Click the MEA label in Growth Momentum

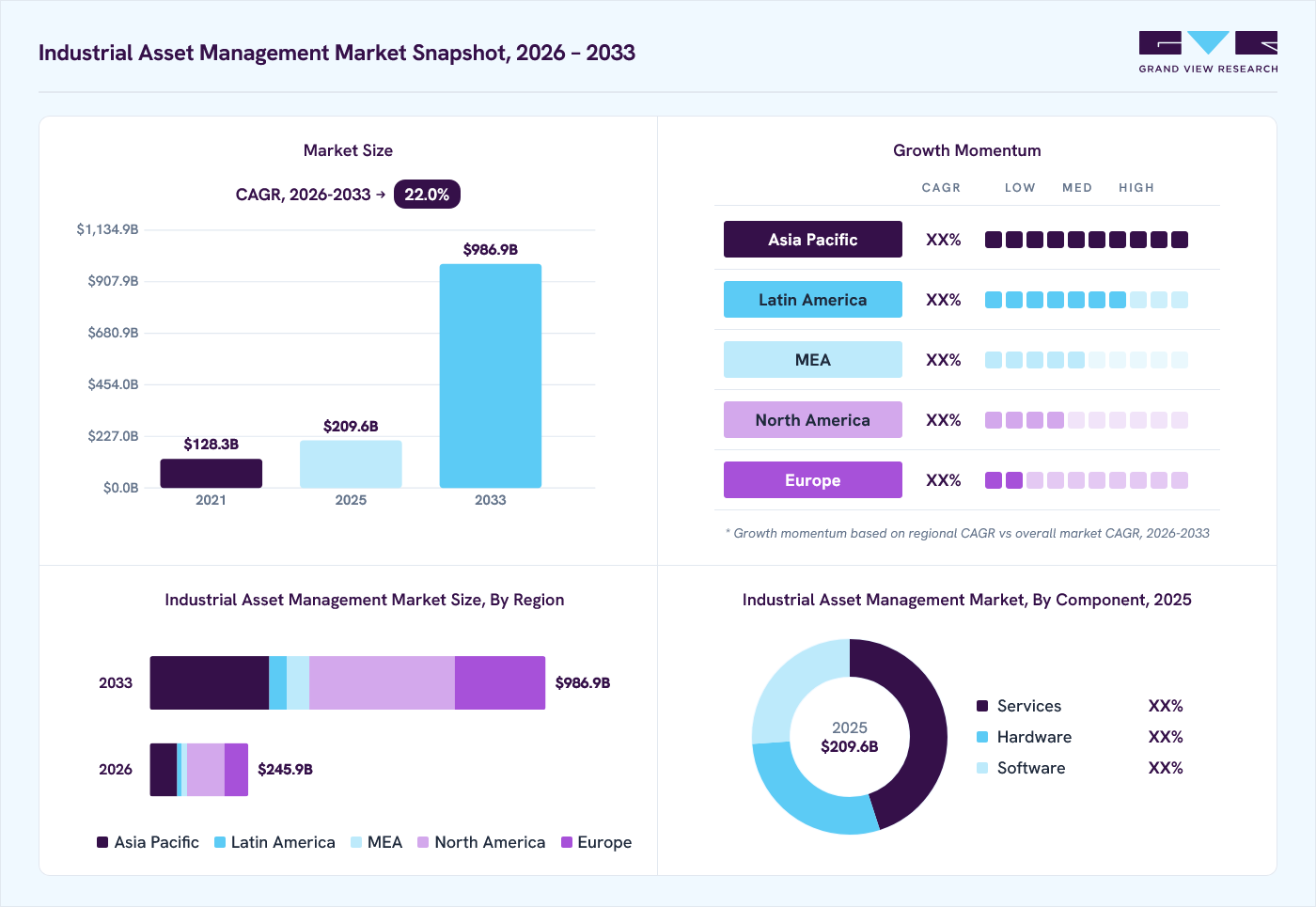point(813,360)
